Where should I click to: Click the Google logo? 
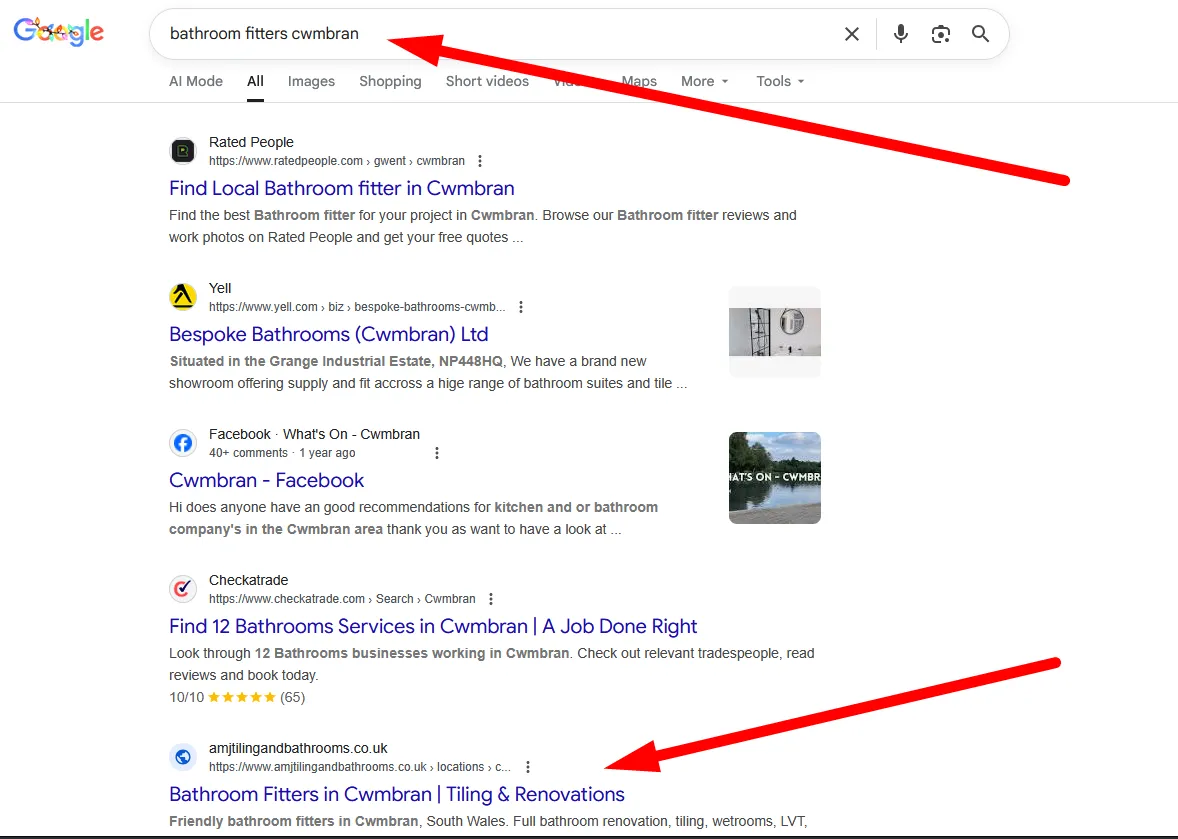[x=59, y=32]
